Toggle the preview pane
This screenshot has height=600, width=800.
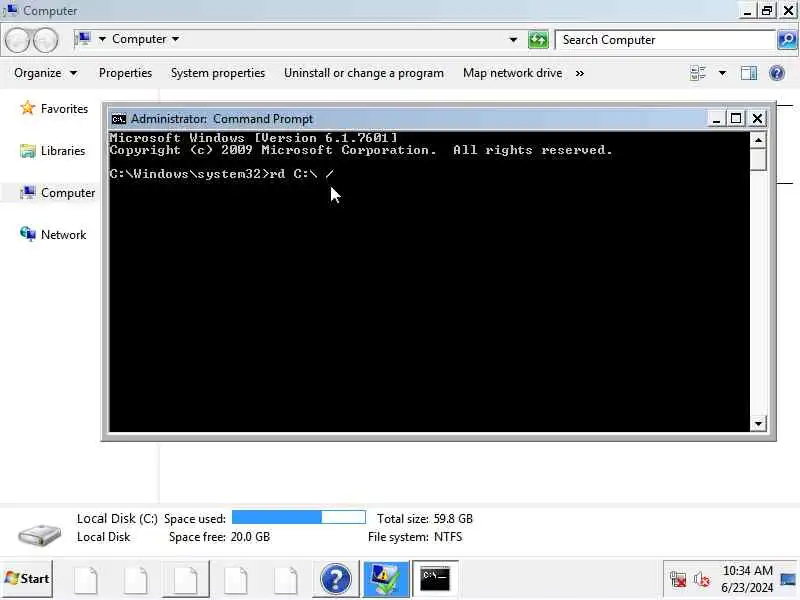748,73
